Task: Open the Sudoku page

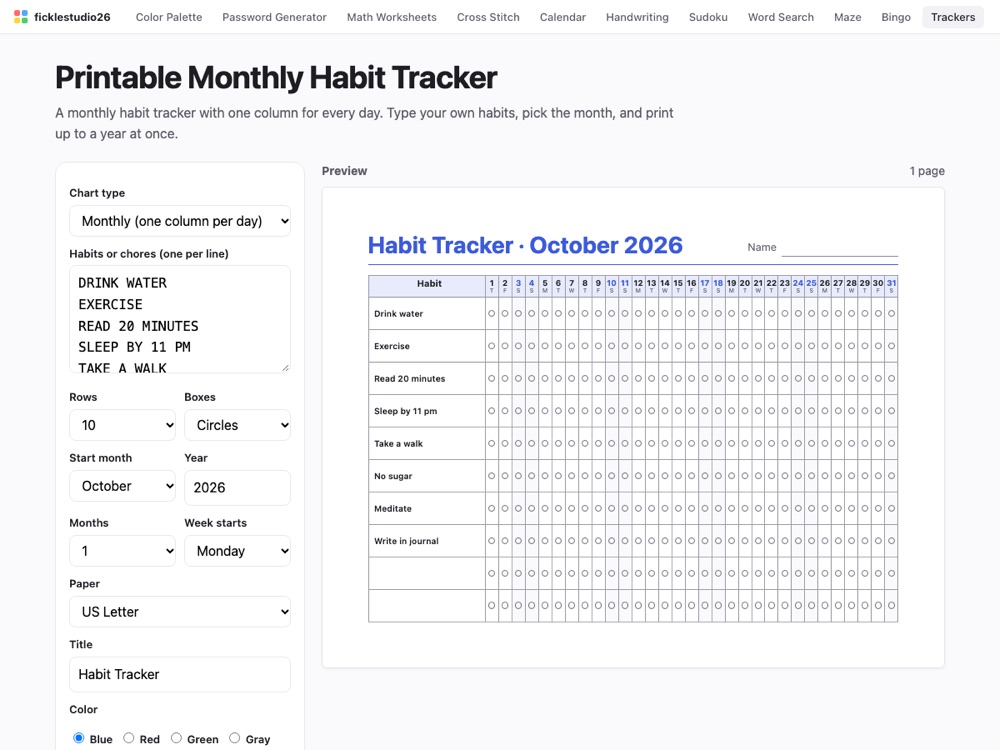Action: pos(708,17)
